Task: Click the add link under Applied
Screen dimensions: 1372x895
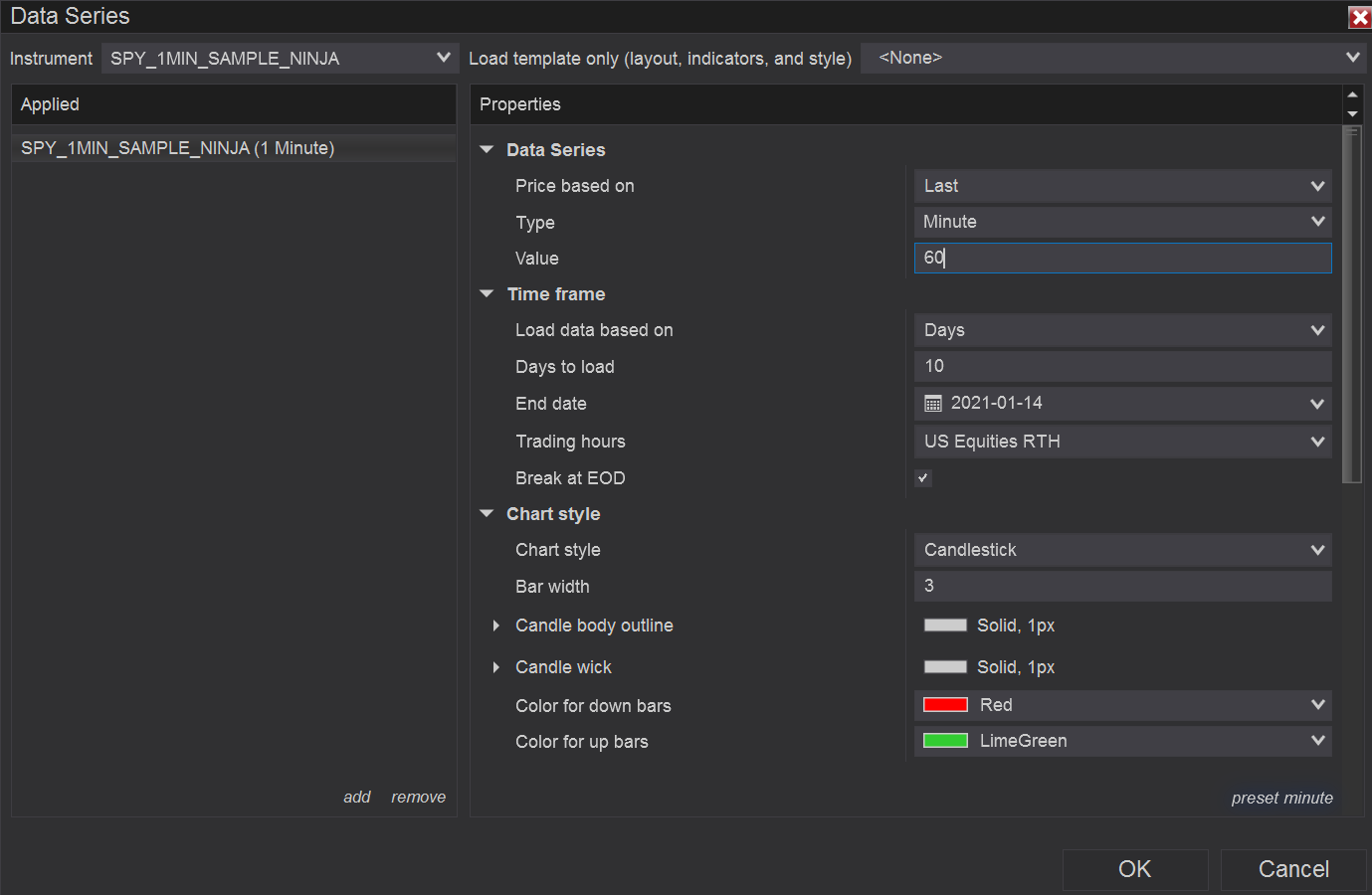Action: click(x=356, y=798)
